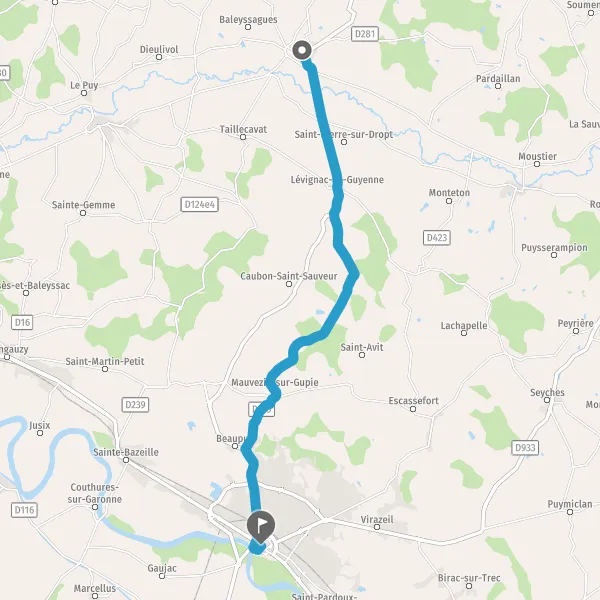This screenshot has width=600, height=600.
Task: Click the D423 road badge
Action: pos(437,238)
